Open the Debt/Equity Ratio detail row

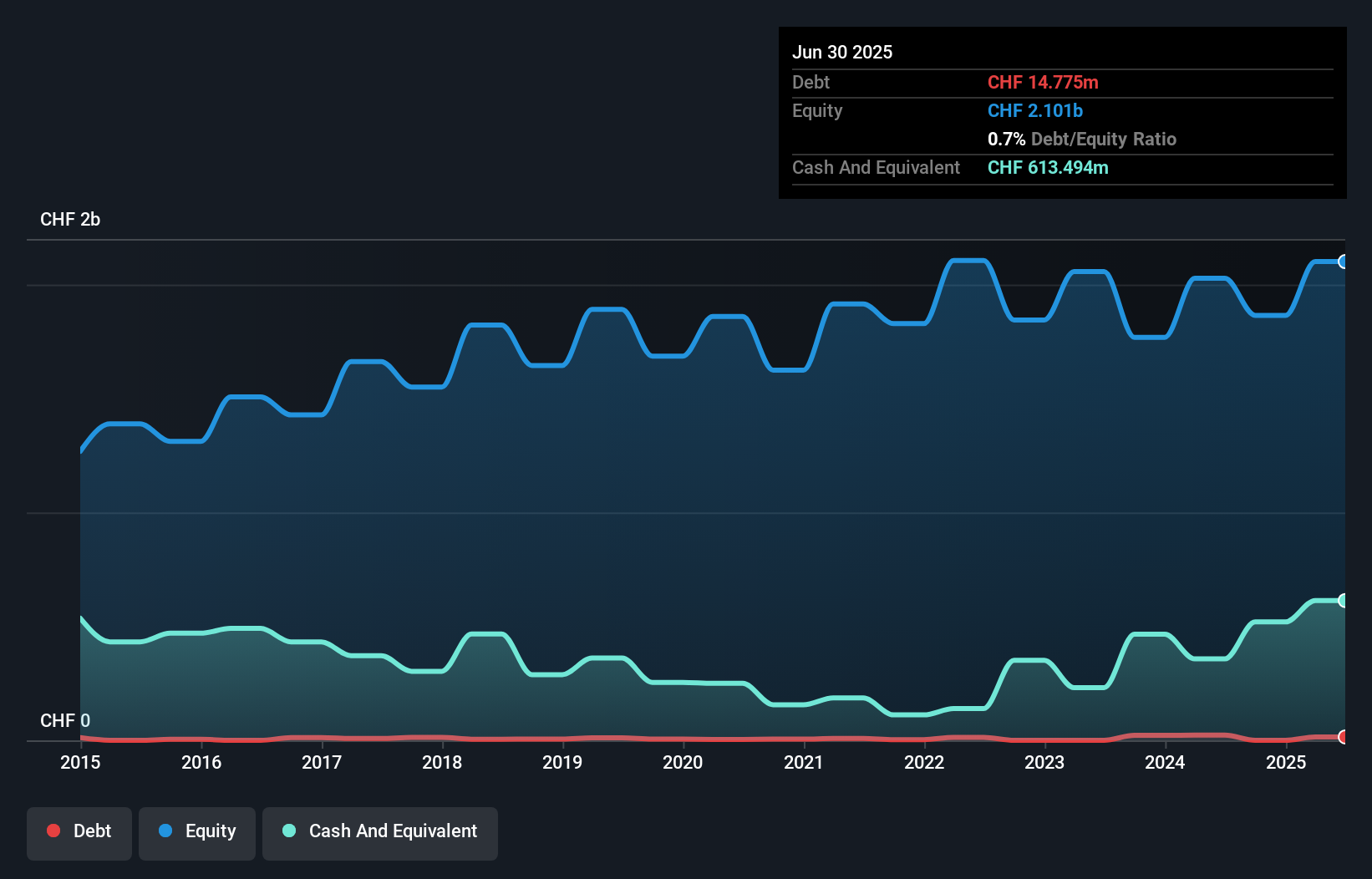click(x=1082, y=139)
